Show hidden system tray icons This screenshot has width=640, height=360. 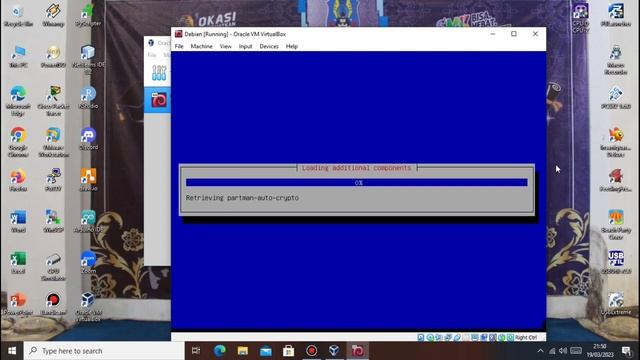point(540,351)
